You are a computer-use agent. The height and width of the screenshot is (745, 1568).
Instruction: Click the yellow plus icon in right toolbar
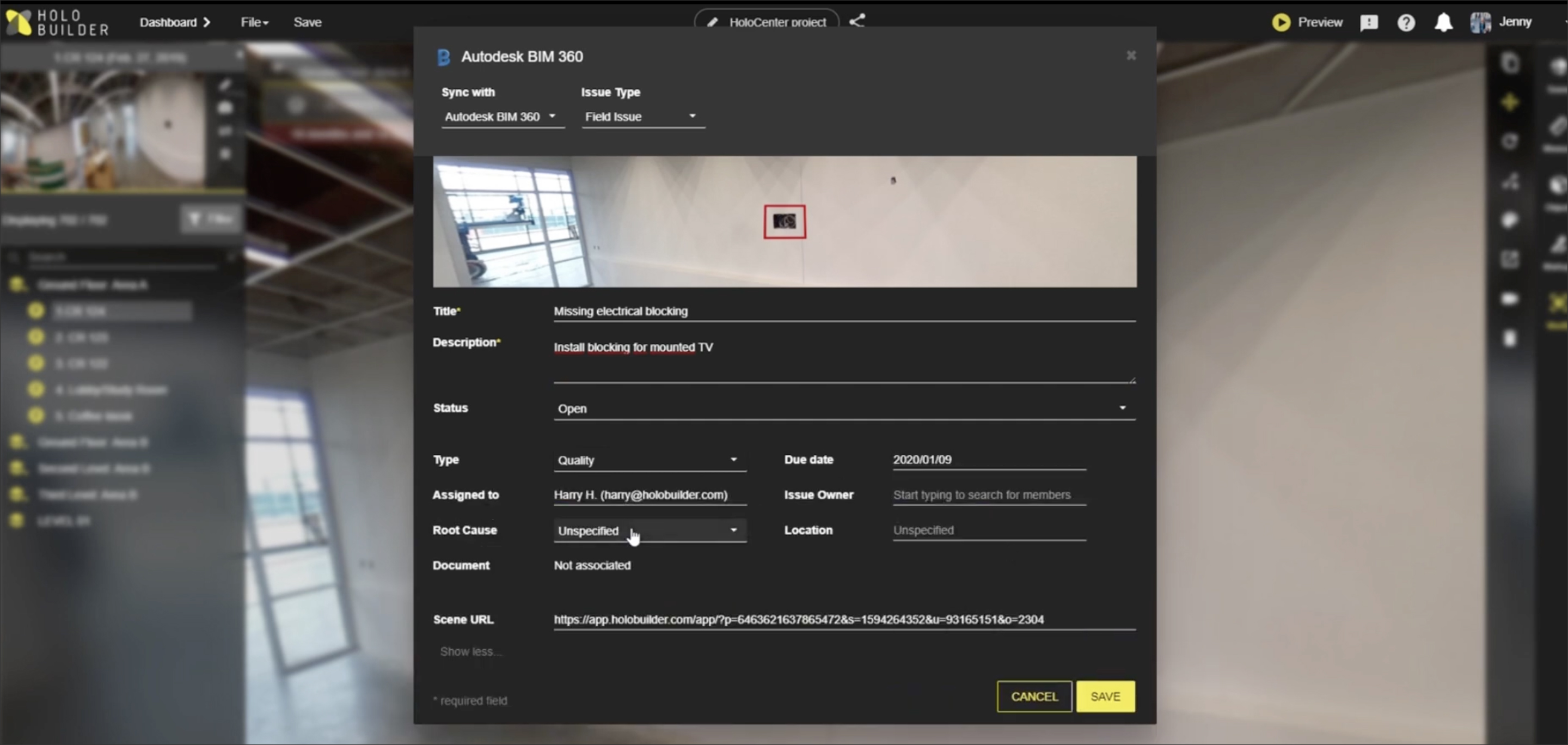coord(1510,102)
